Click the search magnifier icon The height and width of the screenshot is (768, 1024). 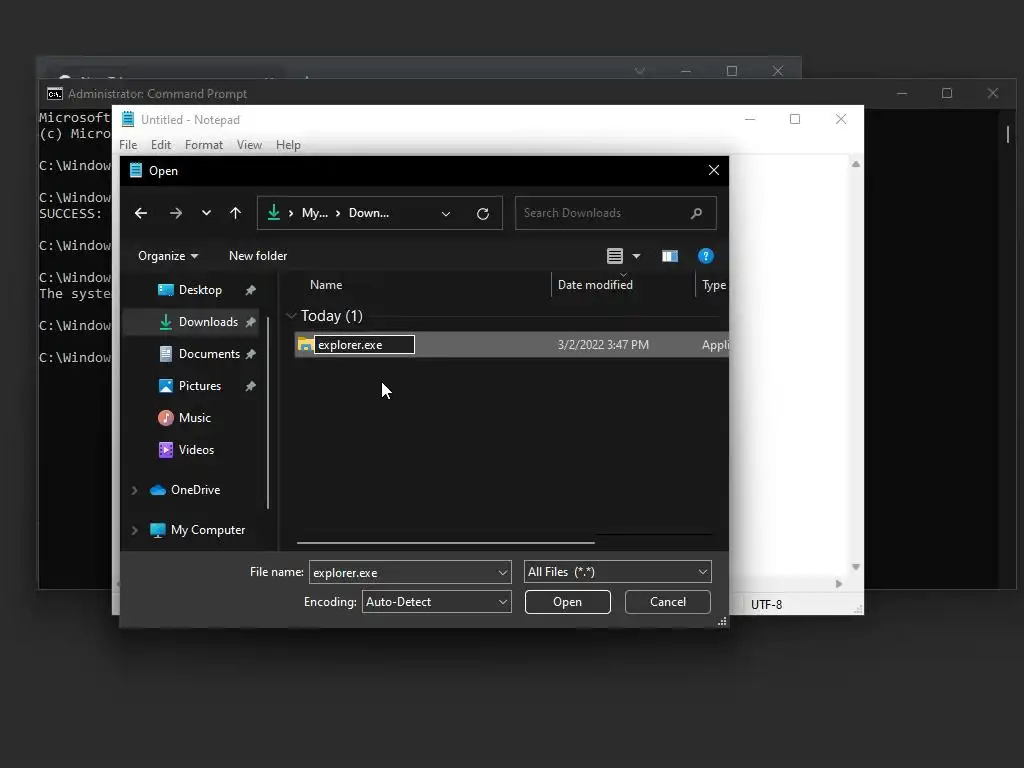click(696, 213)
